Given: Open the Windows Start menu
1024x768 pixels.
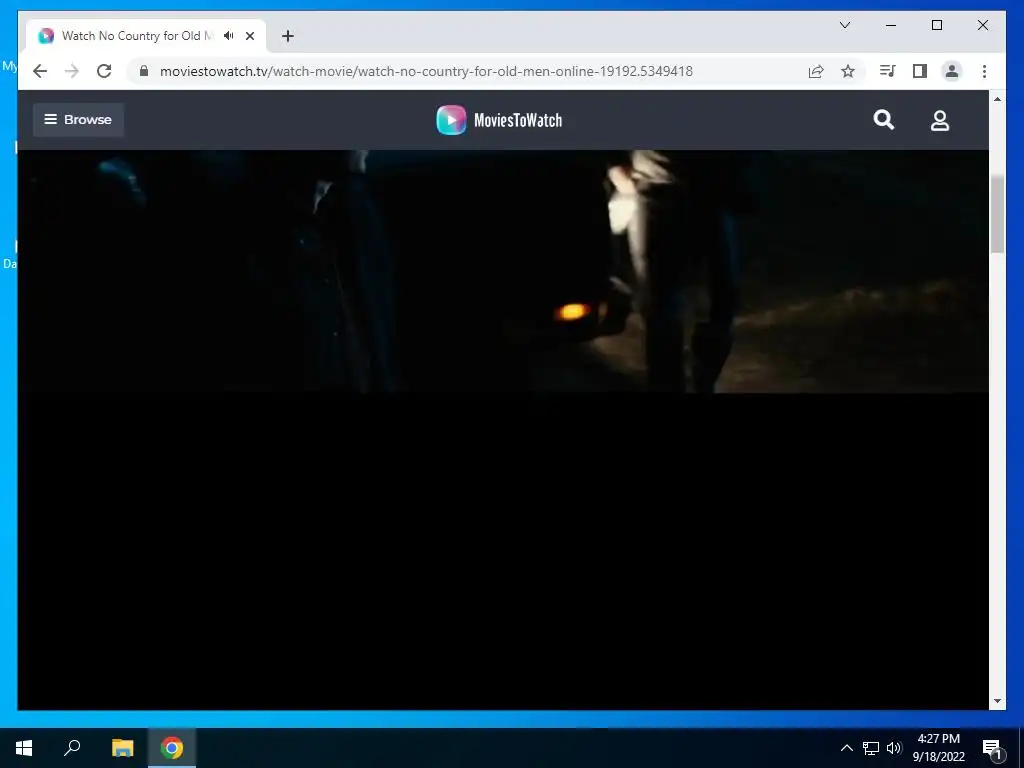Looking at the screenshot, I should [x=24, y=748].
